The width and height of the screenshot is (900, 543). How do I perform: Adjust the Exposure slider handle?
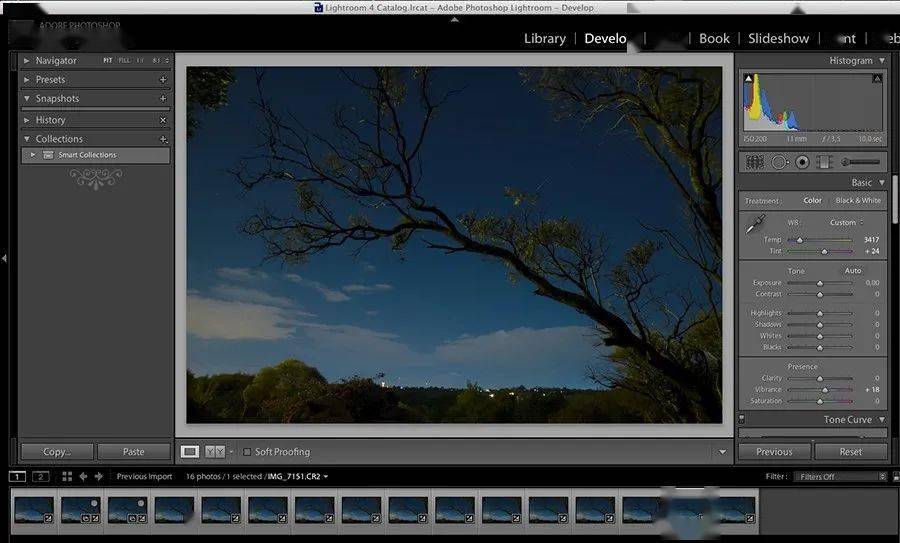820,284
